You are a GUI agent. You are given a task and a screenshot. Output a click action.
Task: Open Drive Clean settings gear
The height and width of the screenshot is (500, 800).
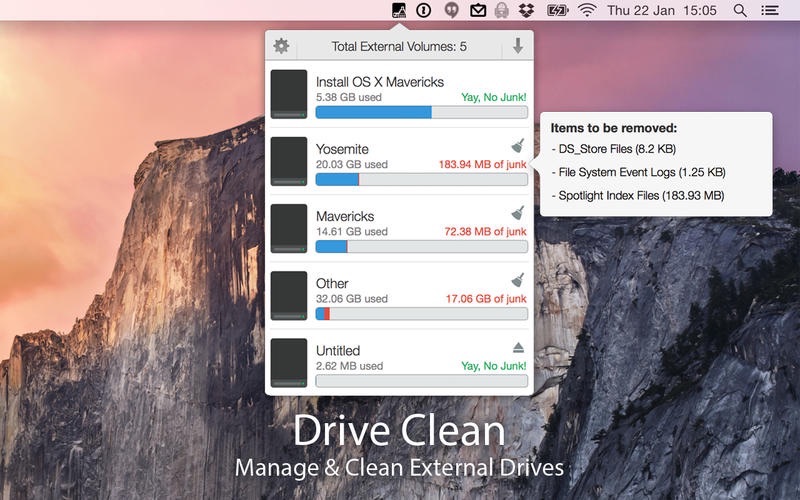click(281, 46)
